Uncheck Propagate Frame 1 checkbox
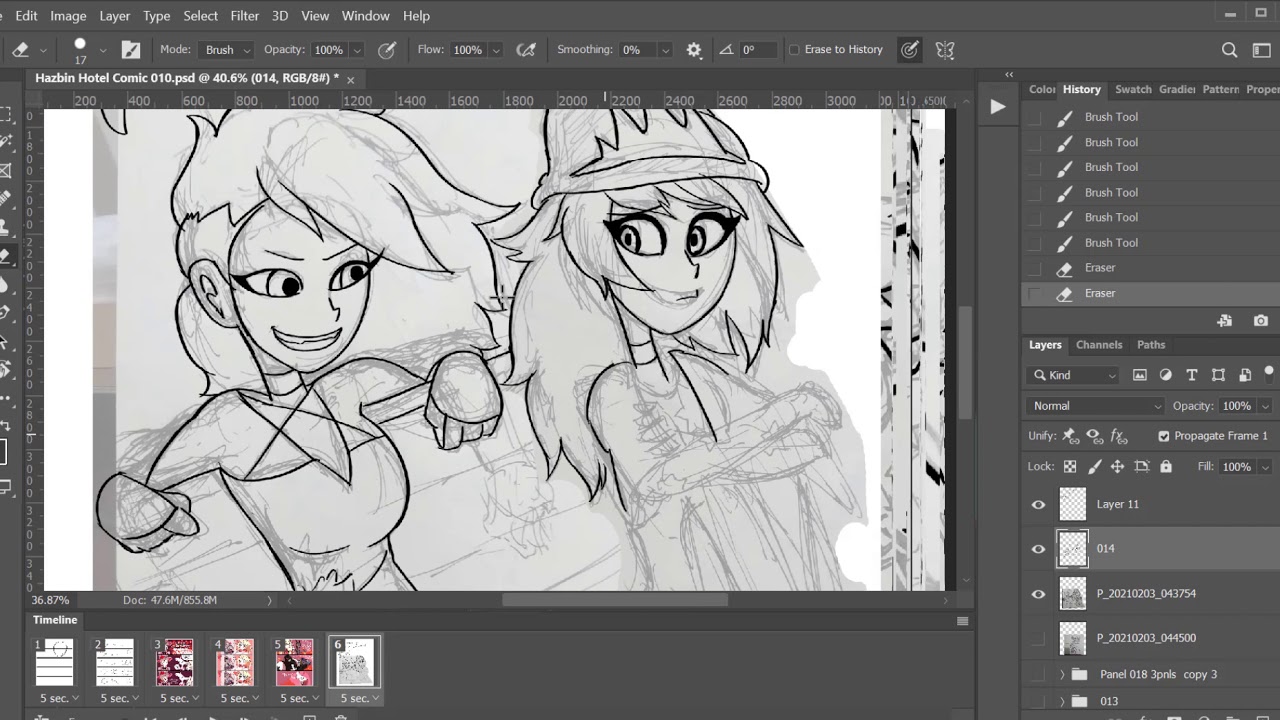 coord(1164,436)
